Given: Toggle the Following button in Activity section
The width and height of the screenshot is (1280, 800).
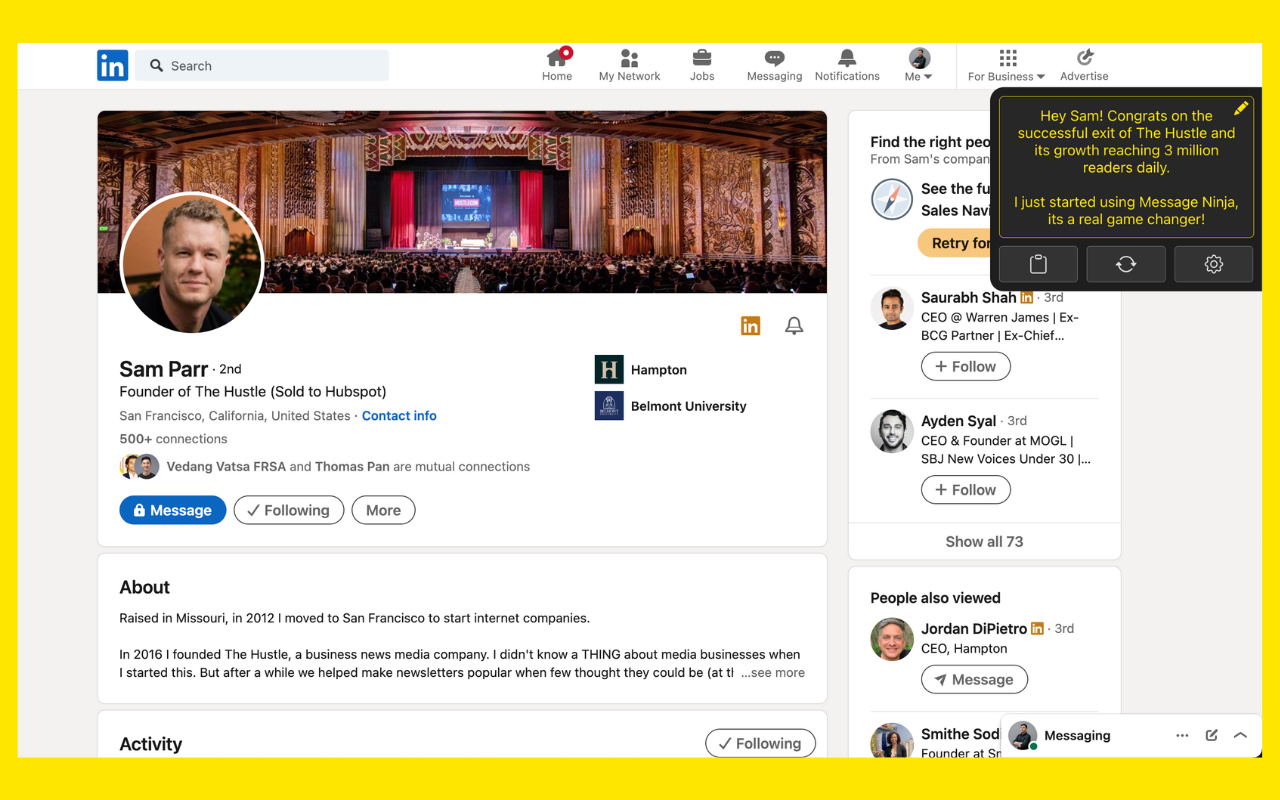Looking at the screenshot, I should click(760, 743).
